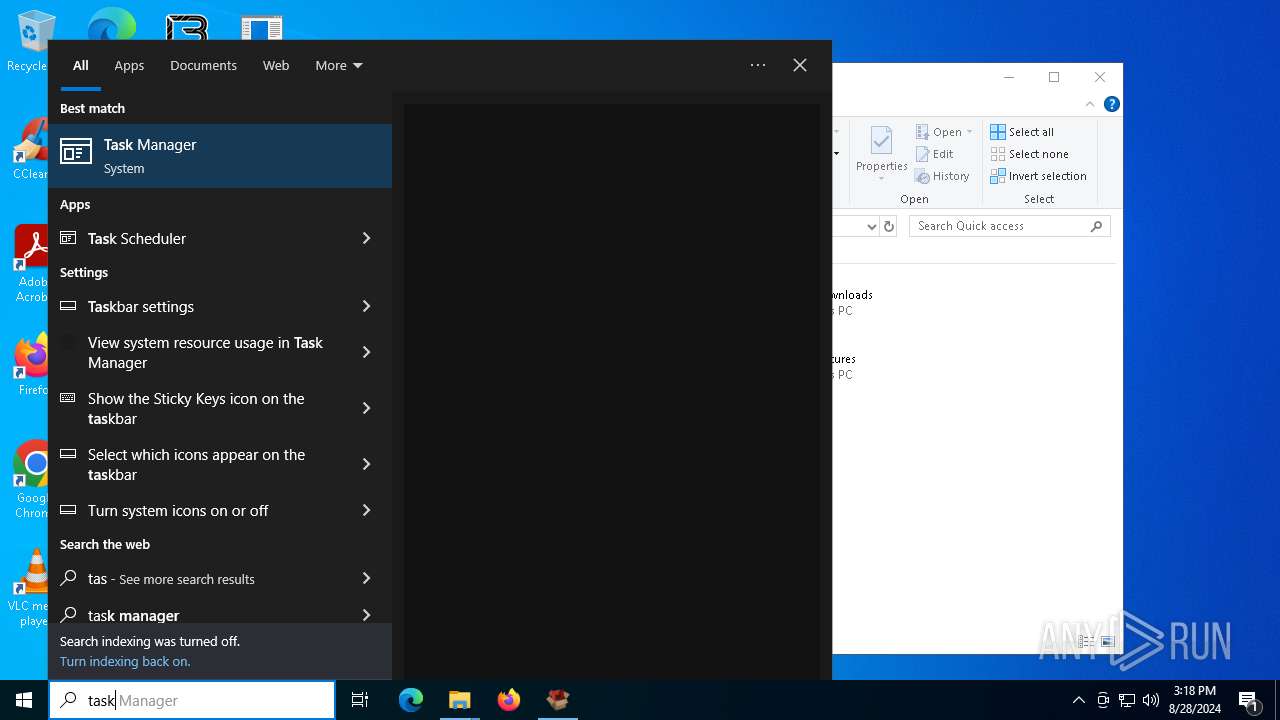Screen dimensions: 1280x720
Task: Click Windows Start button
Action: (x=24, y=700)
